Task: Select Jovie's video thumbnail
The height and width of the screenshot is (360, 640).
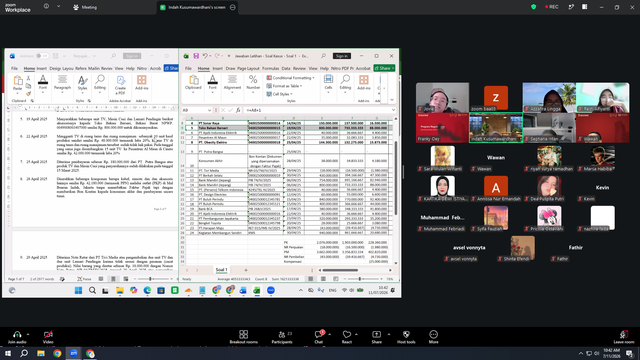Action: (x=442, y=98)
